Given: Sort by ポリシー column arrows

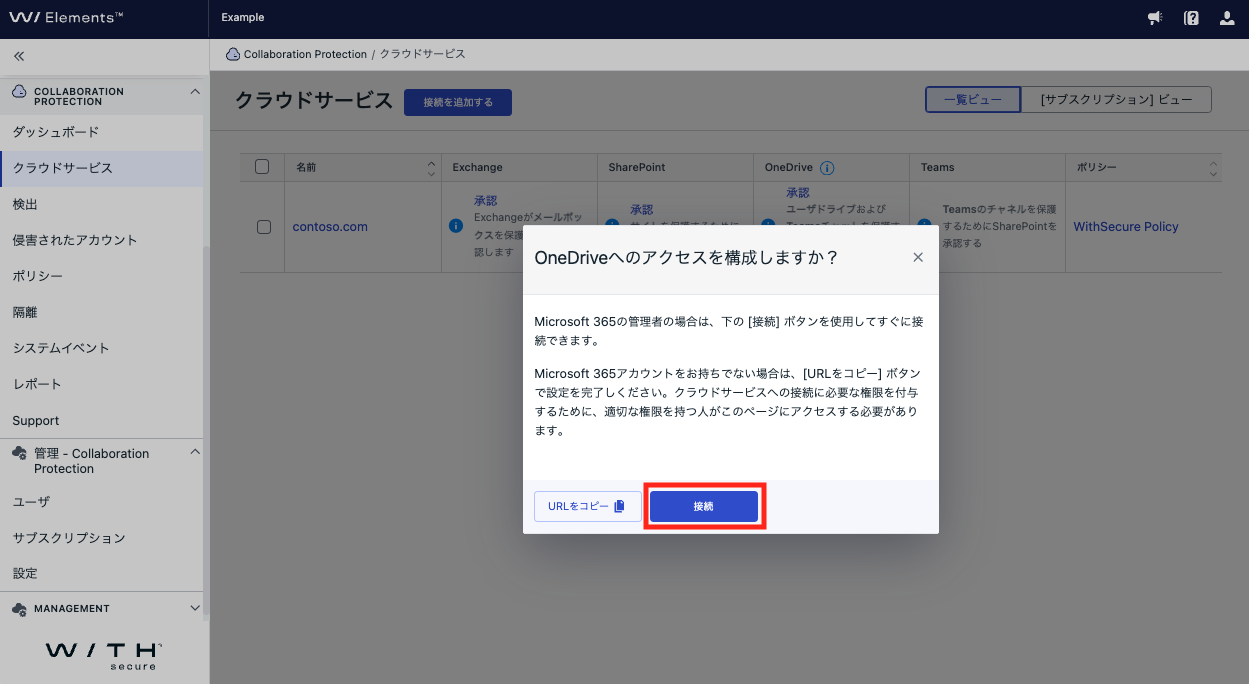Looking at the screenshot, I should 1214,168.
